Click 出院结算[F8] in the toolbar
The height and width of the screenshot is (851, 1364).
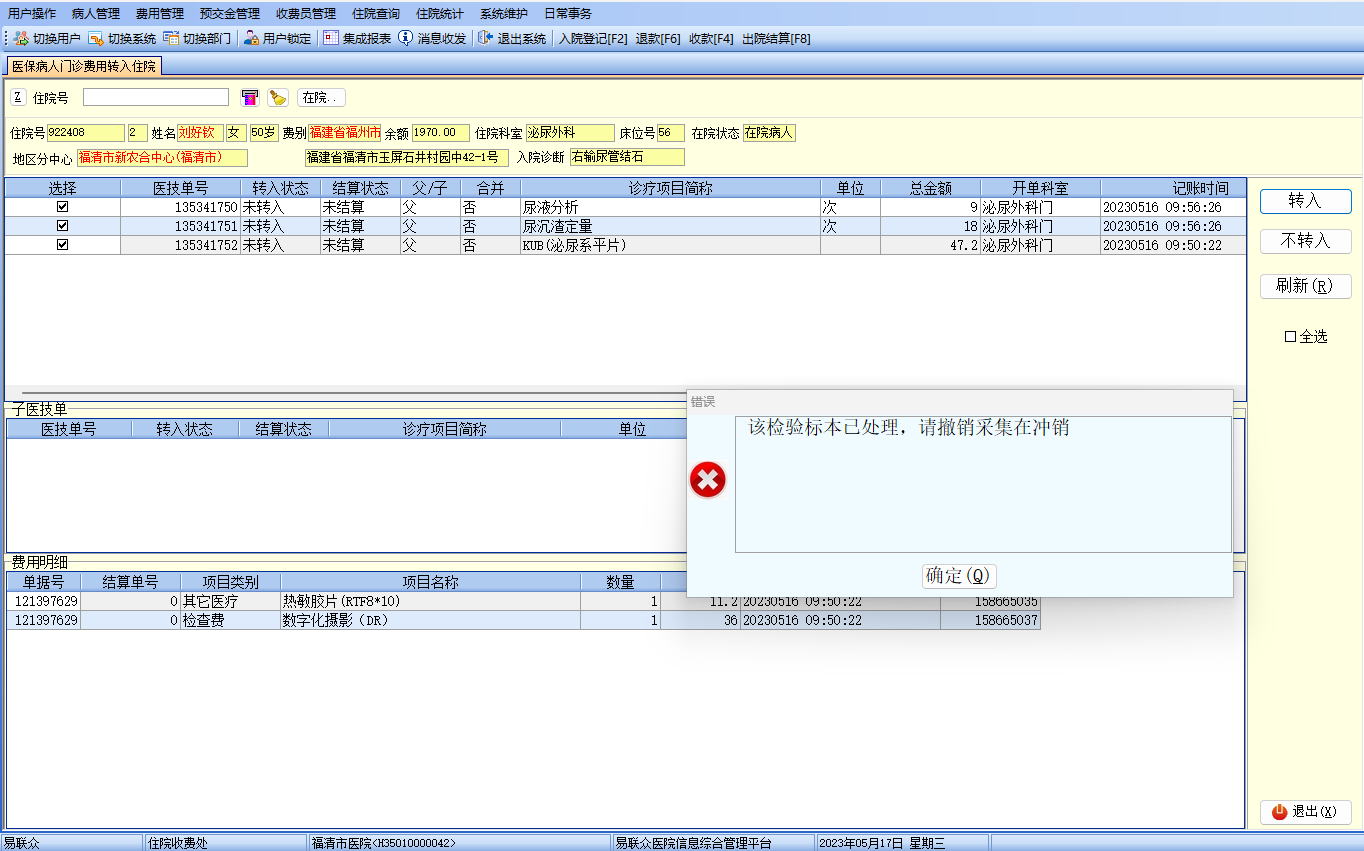(x=776, y=39)
